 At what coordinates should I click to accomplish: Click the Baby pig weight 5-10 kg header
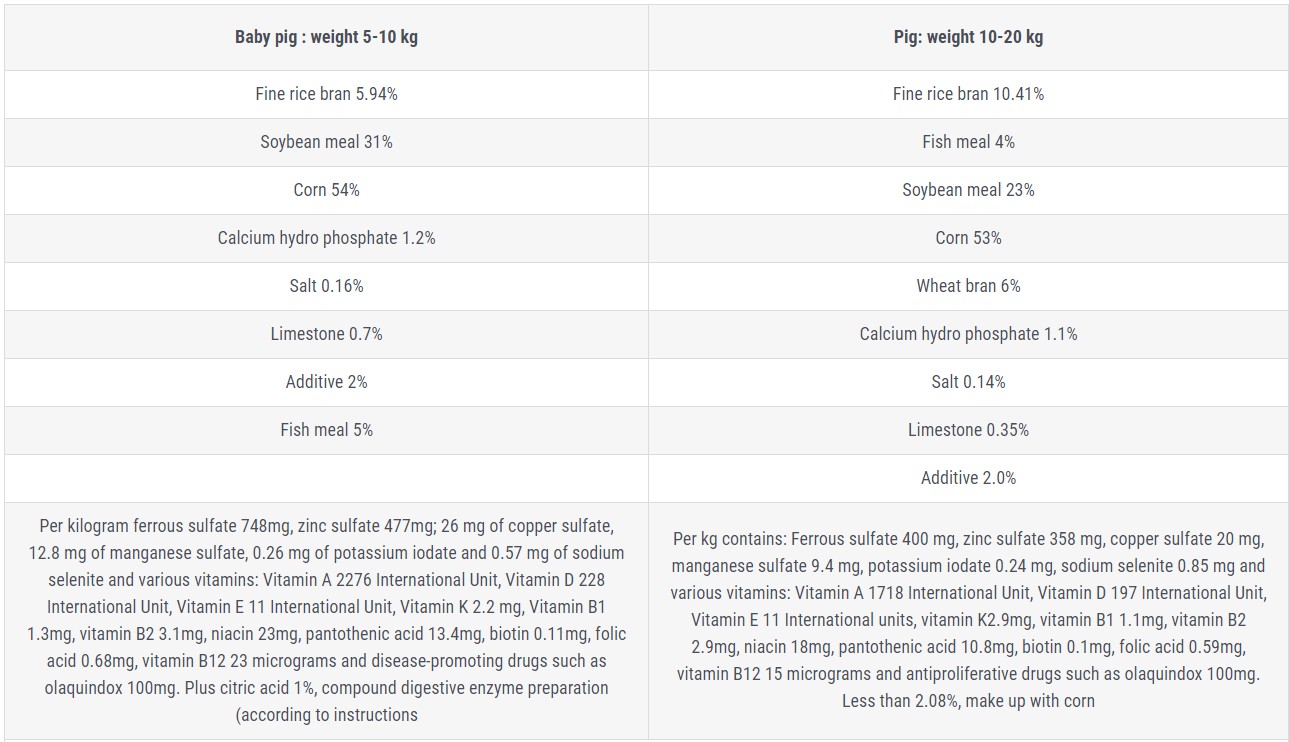point(326,37)
